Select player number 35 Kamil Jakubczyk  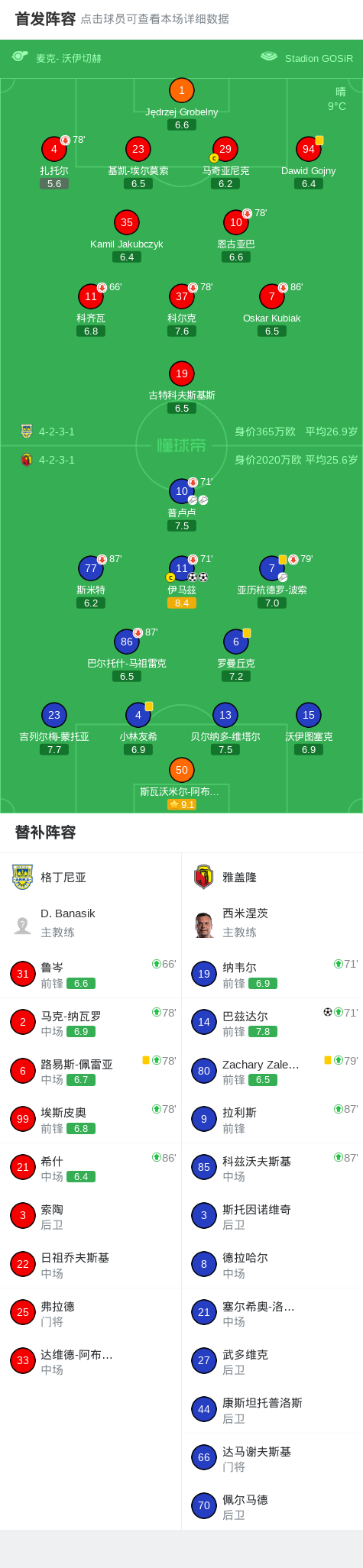click(127, 222)
